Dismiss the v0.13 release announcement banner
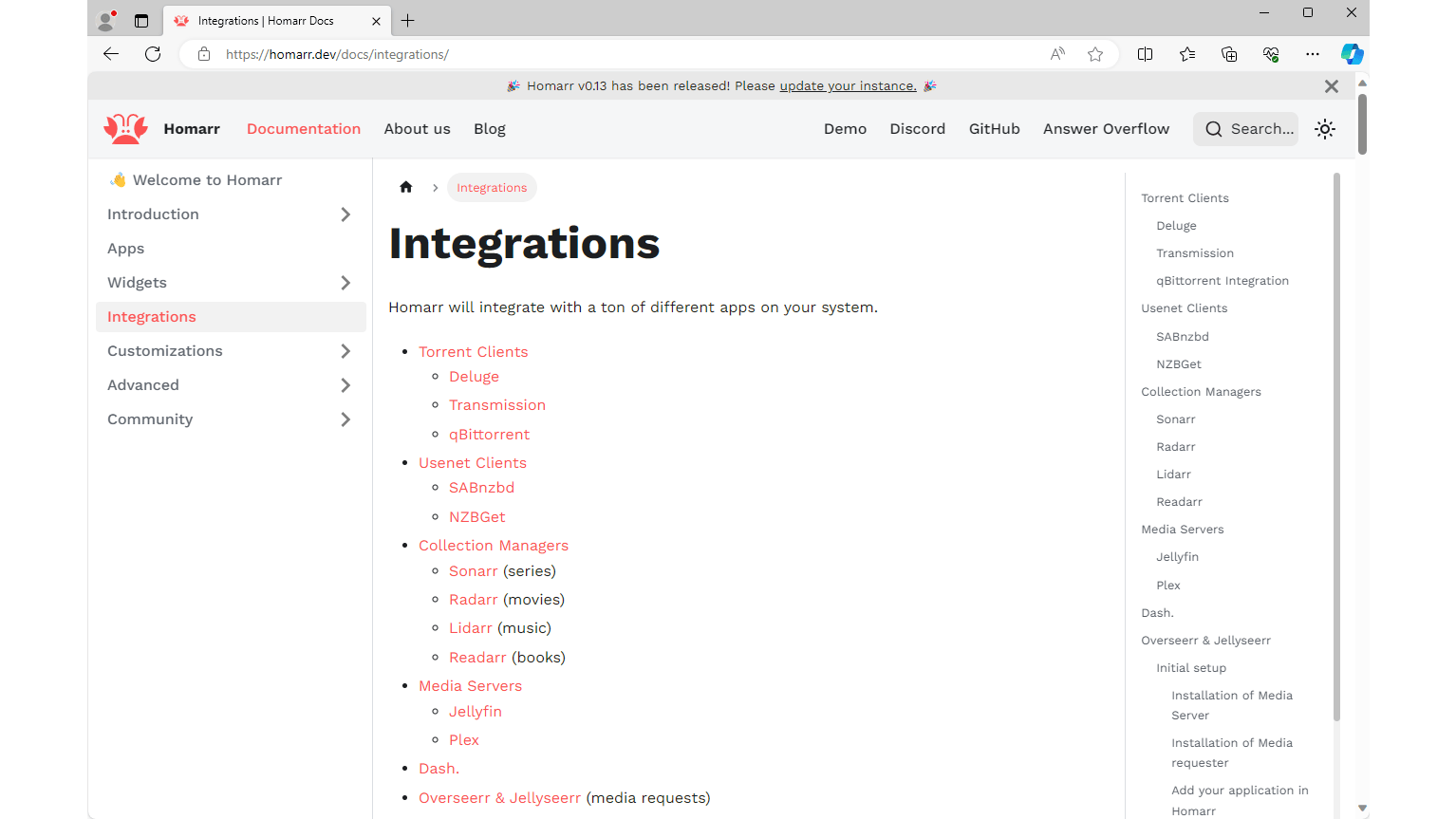This screenshot has height=819, width=1456. coord(1332,86)
